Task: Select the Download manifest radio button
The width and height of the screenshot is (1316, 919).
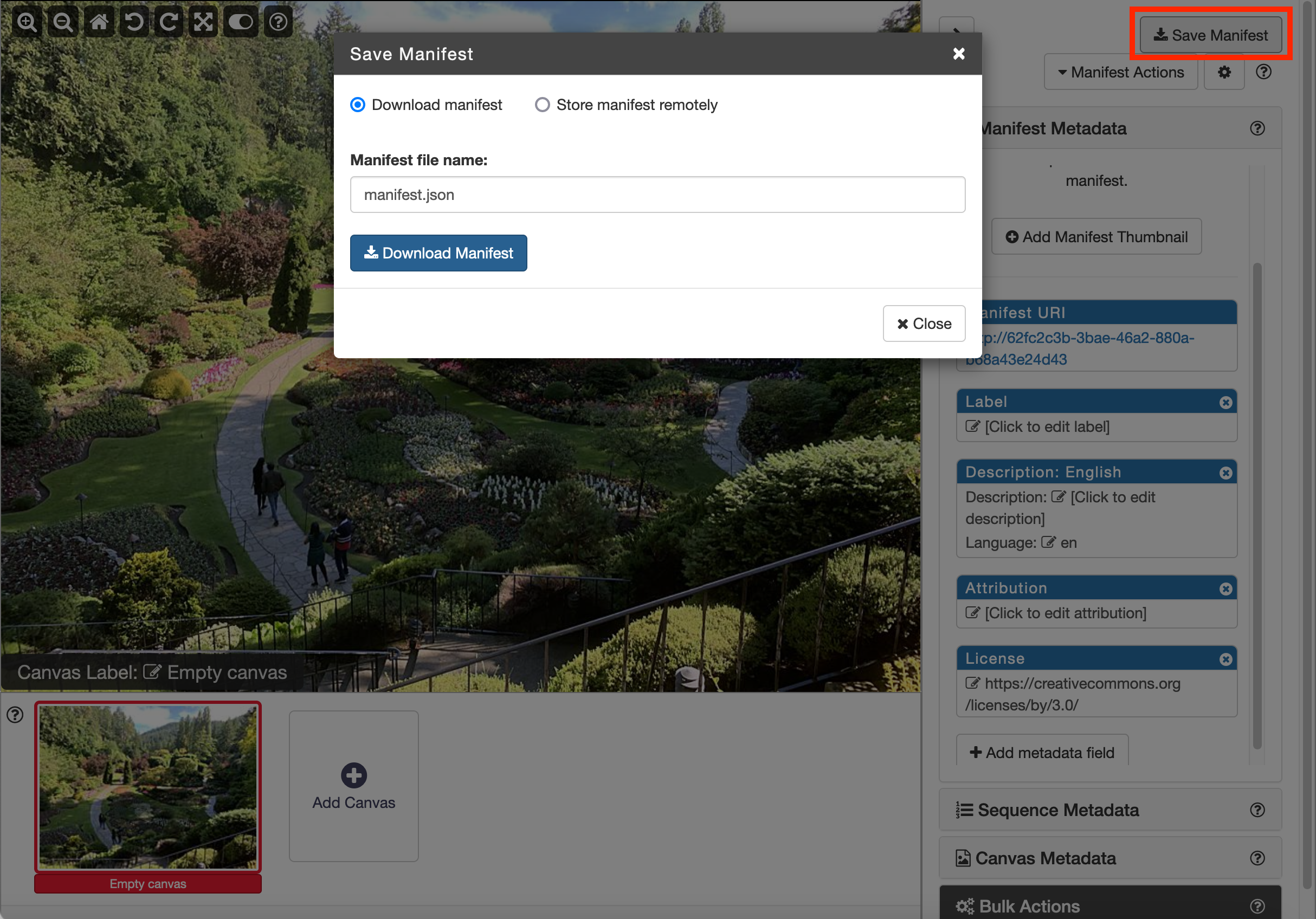Action: pos(357,104)
